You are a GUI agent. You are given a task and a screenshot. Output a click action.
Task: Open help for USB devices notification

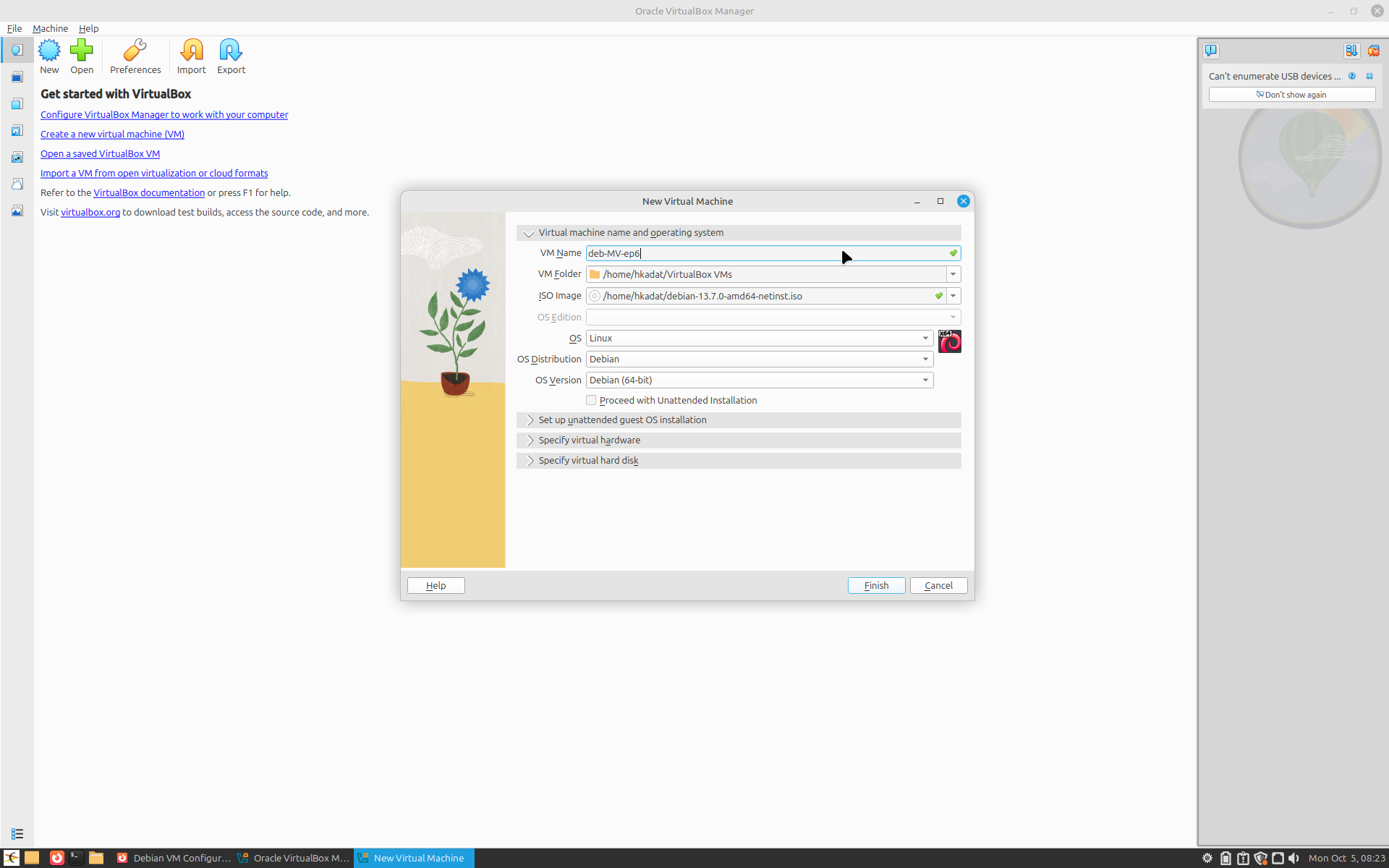(x=1352, y=76)
